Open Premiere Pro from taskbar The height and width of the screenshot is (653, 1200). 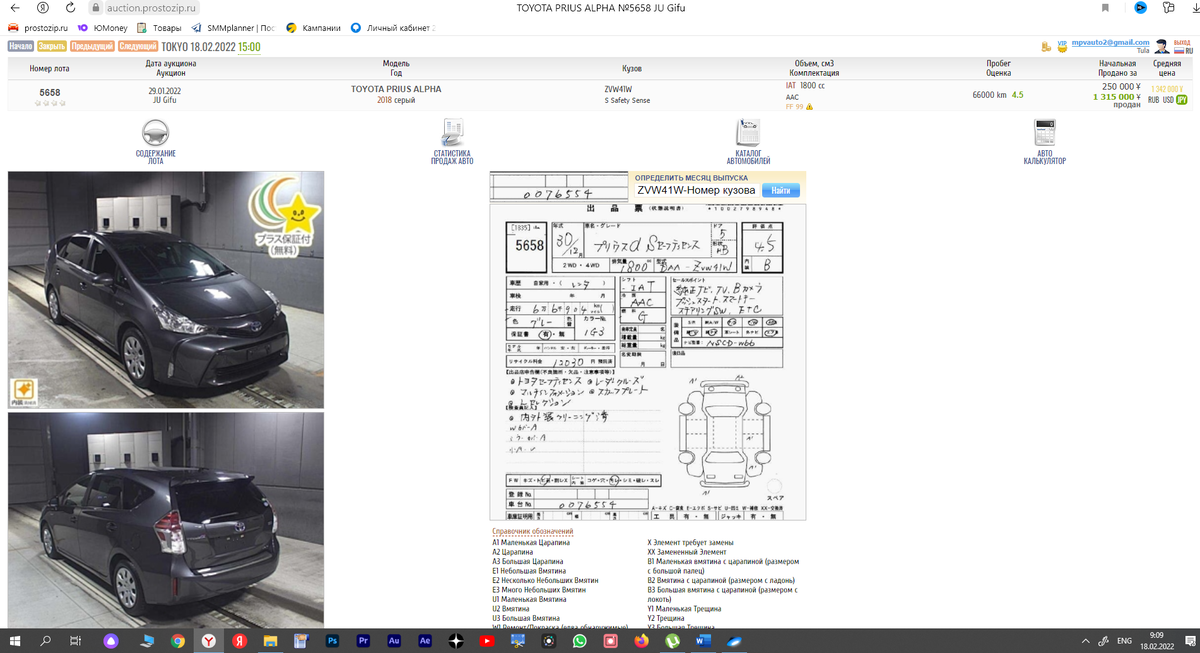point(364,640)
